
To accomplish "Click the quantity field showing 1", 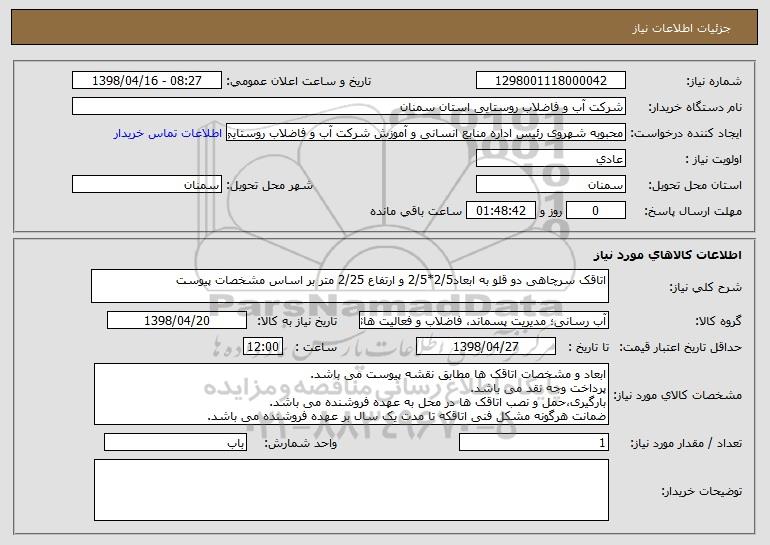I will 534,442.
